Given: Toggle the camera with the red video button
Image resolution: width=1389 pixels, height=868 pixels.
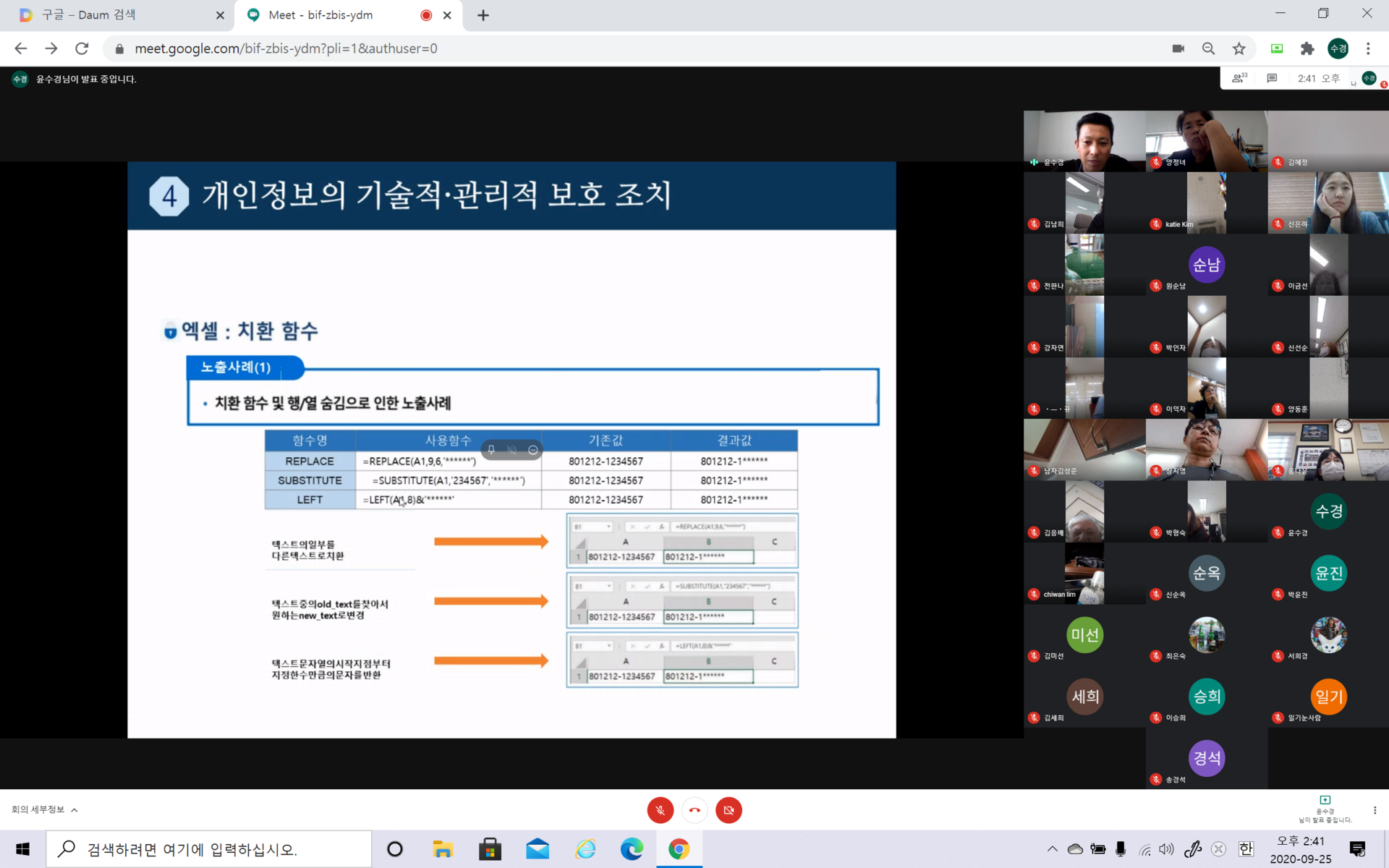Looking at the screenshot, I should pyautogui.click(x=729, y=810).
